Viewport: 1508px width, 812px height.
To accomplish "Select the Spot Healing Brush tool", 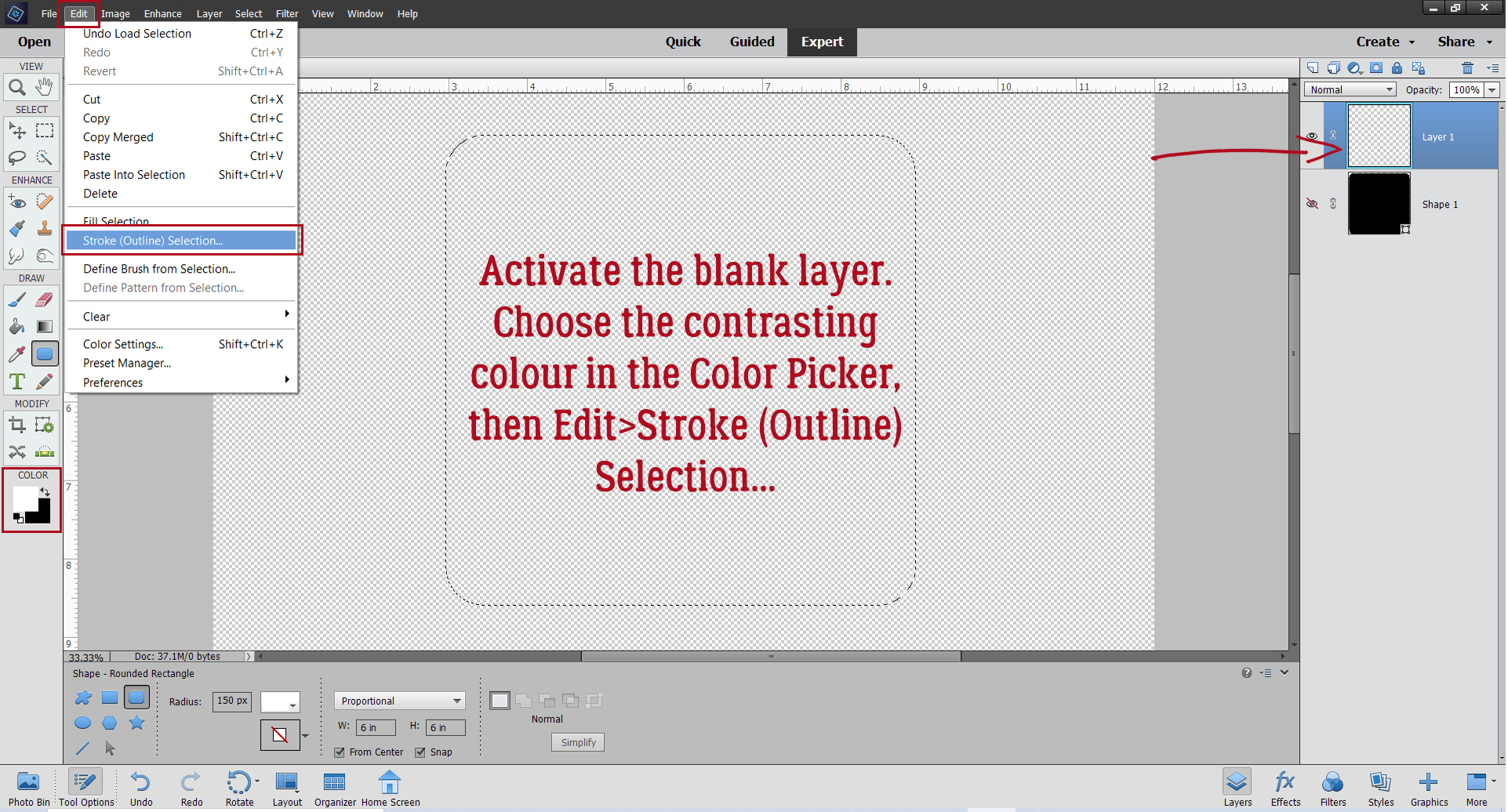I will tap(45, 201).
